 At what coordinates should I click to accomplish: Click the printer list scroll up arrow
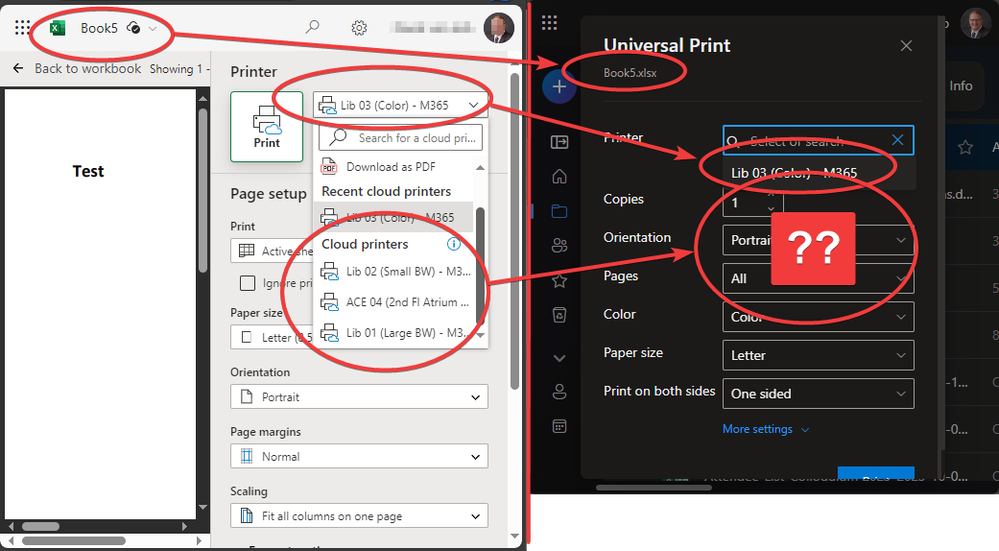point(480,168)
